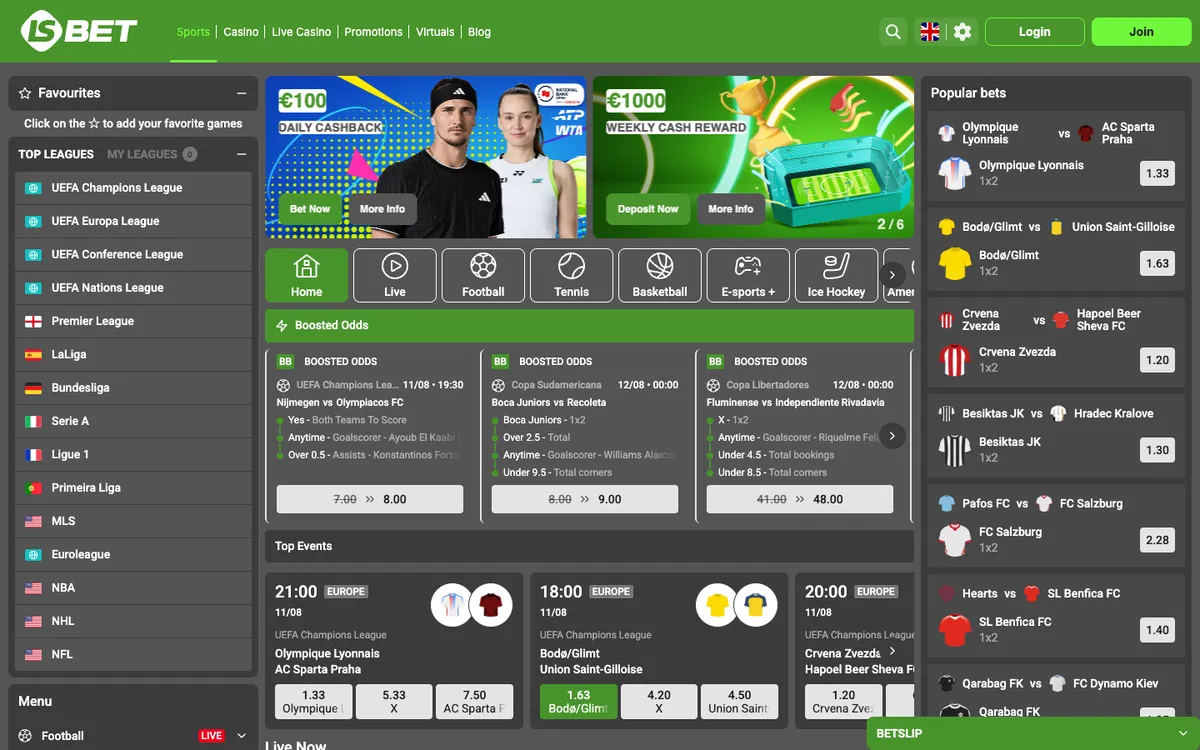The image size is (1200, 750).
Task: Show next boosted odds with arrow
Action: (x=892, y=436)
